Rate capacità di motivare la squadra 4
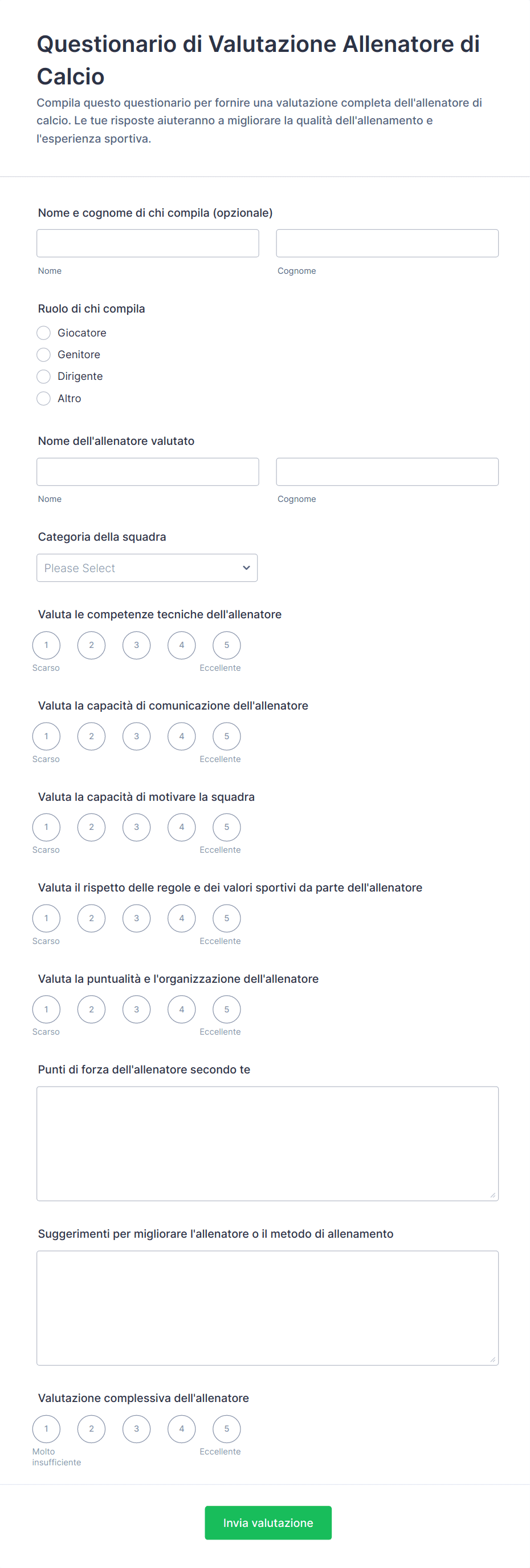 [x=181, y=827]
